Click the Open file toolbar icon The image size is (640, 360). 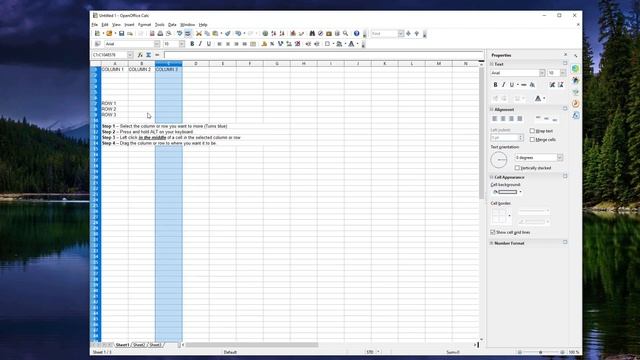click(109, 33)
